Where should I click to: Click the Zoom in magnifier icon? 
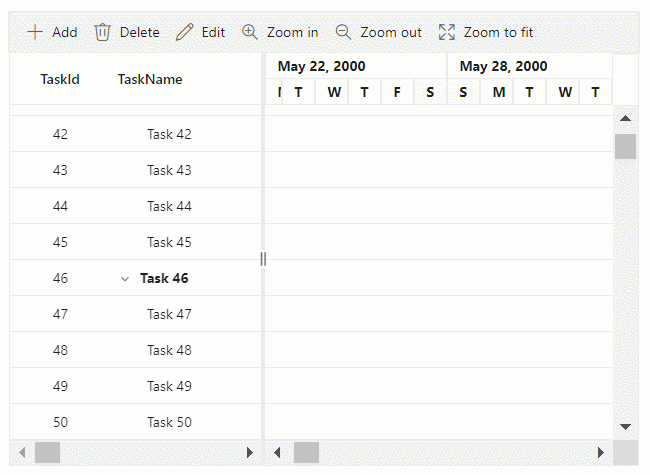(x=250, y=32)
